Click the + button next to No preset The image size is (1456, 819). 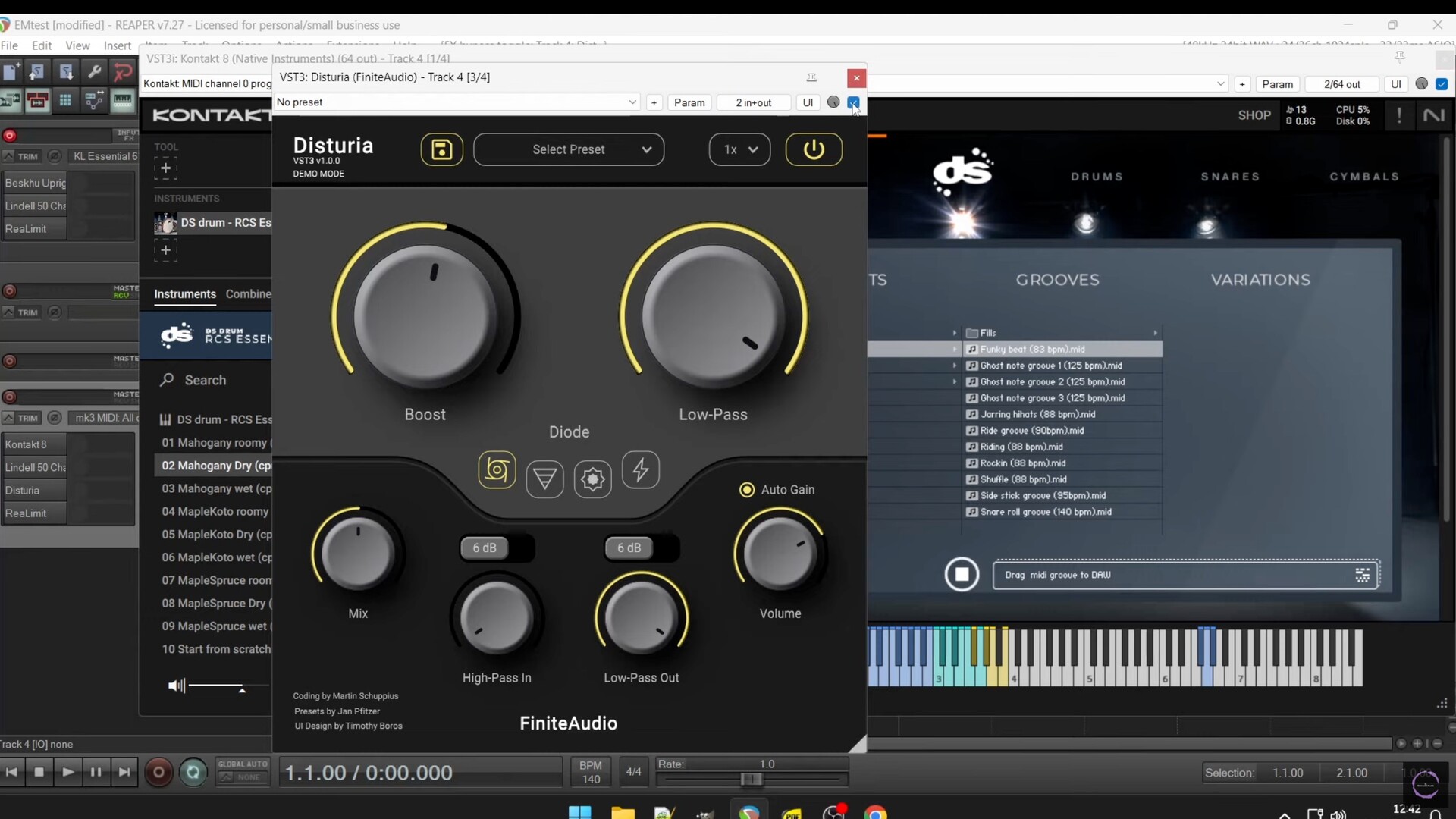654,102
